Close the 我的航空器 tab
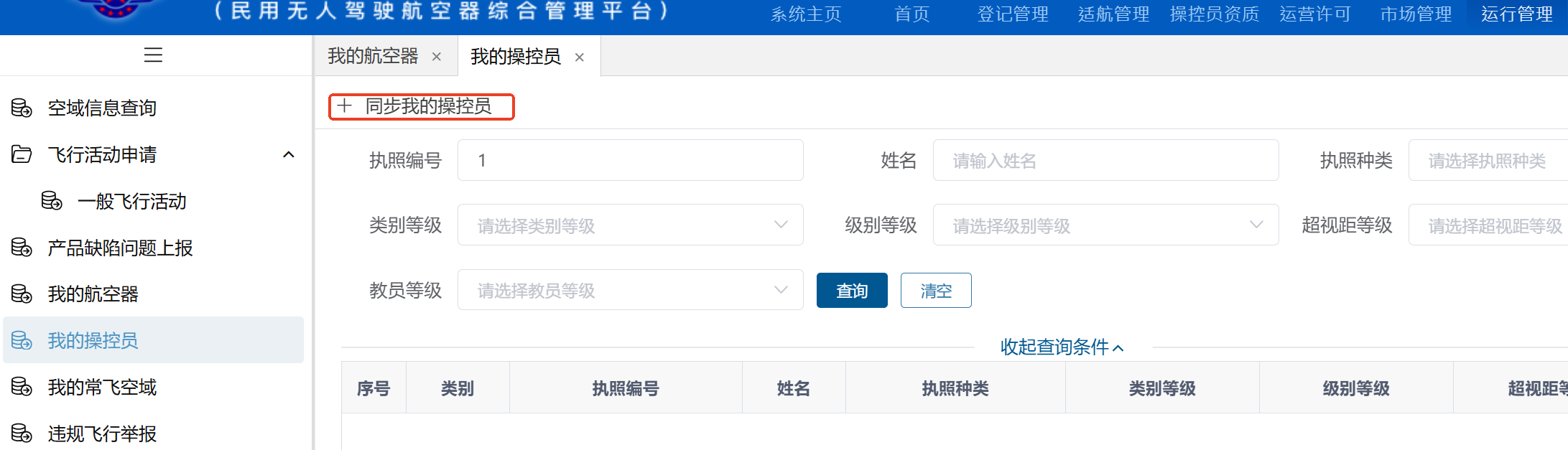This screenshot has width=1568, height=450. point(437,57)
